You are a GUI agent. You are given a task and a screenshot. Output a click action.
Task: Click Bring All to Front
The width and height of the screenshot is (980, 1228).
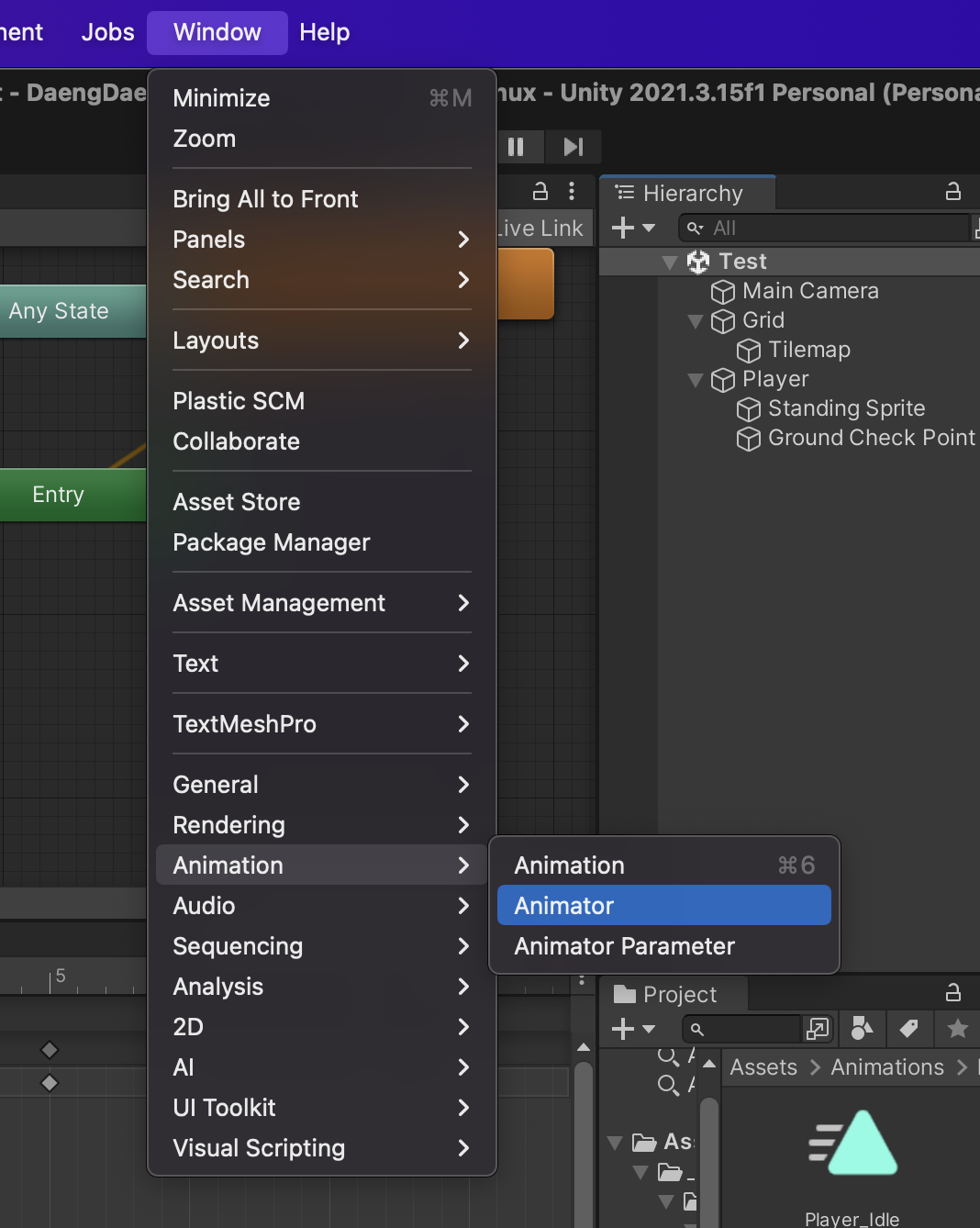(x=322, y=198)
